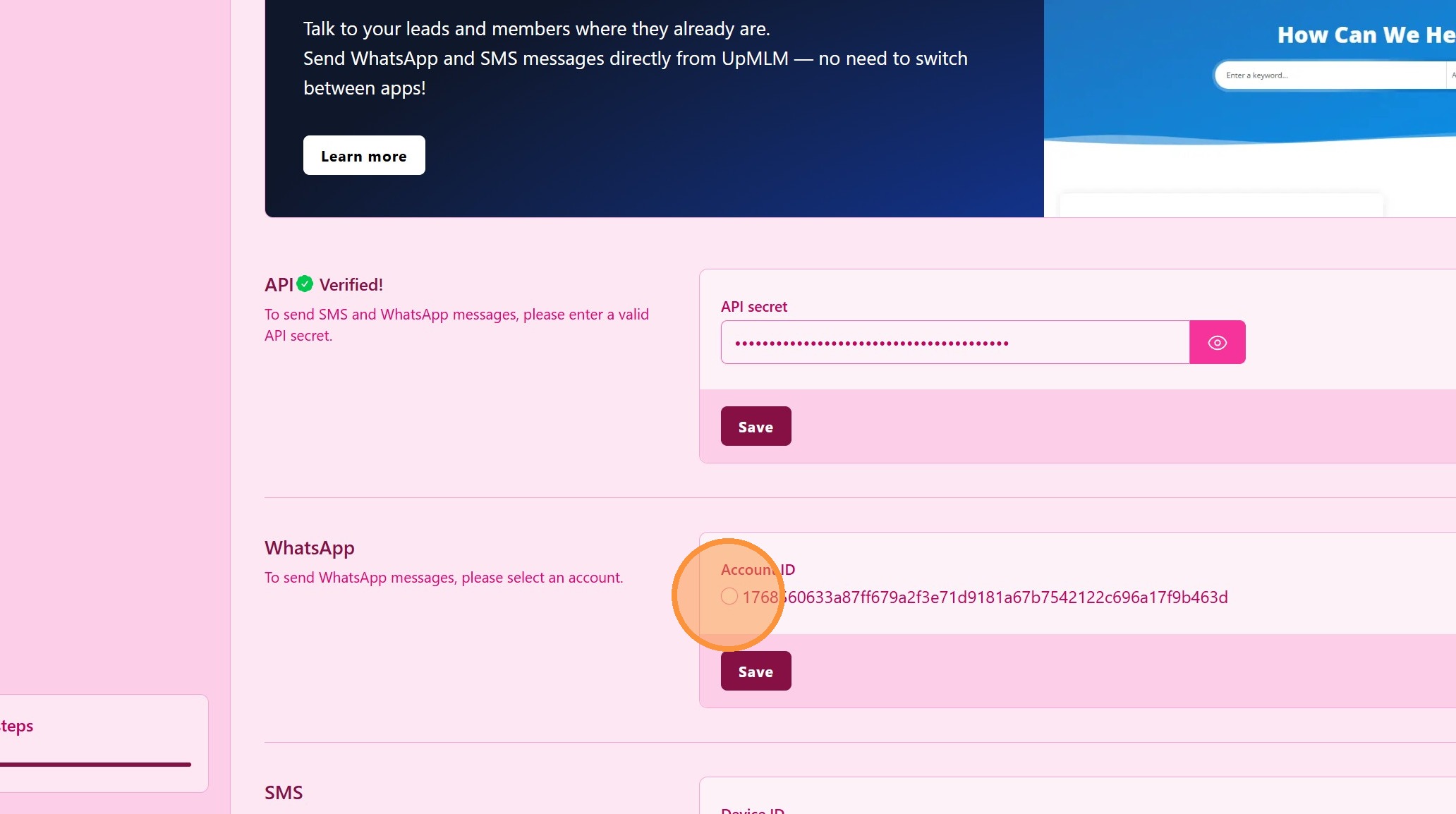Save the API secret settings

[756, 427]
